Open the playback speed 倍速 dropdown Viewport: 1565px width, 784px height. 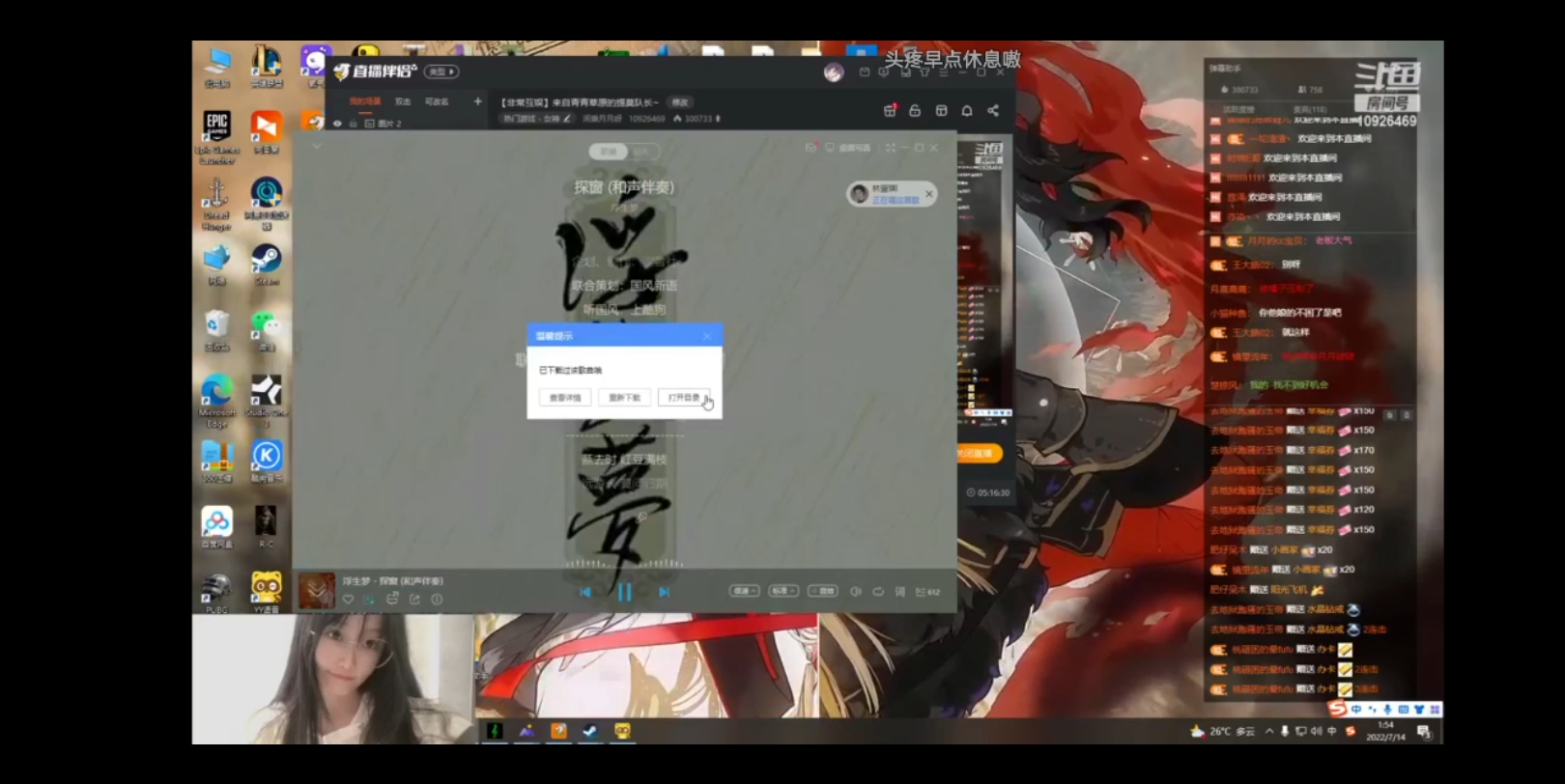(744, 591)
